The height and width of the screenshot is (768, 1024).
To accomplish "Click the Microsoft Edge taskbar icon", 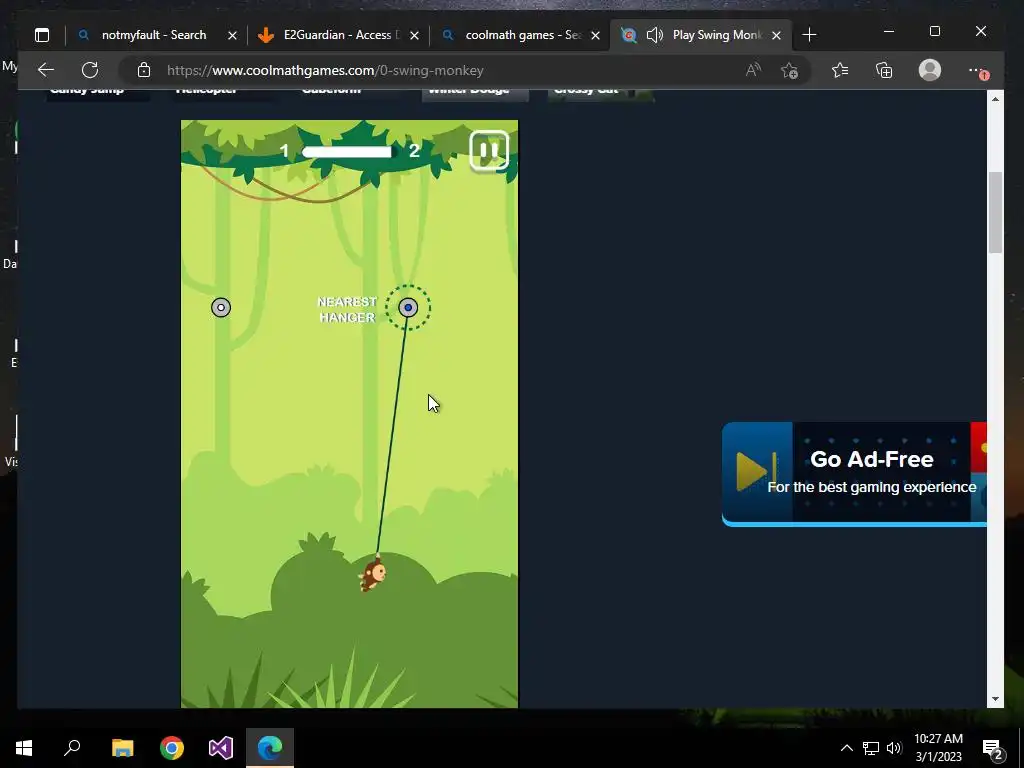I will click(x=270, y=748).
